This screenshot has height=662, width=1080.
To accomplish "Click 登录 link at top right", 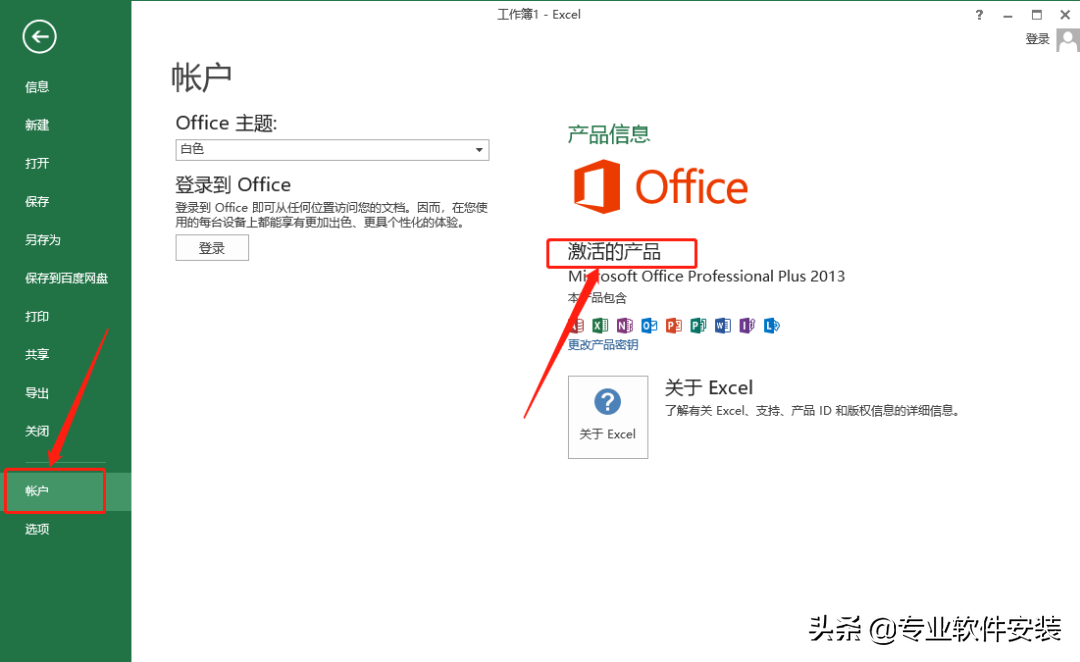I will (1037, 39).
